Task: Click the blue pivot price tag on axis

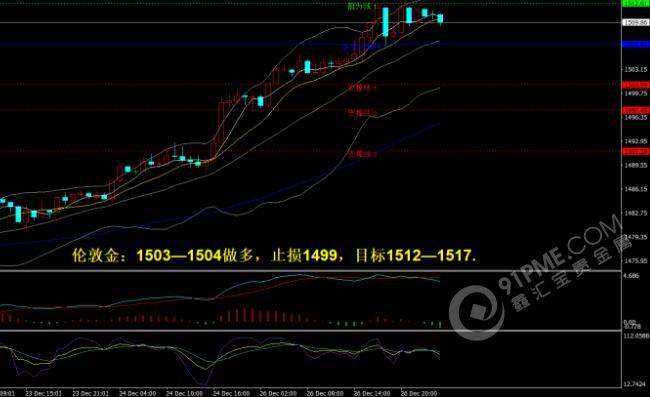Action: tap(636, 44)
